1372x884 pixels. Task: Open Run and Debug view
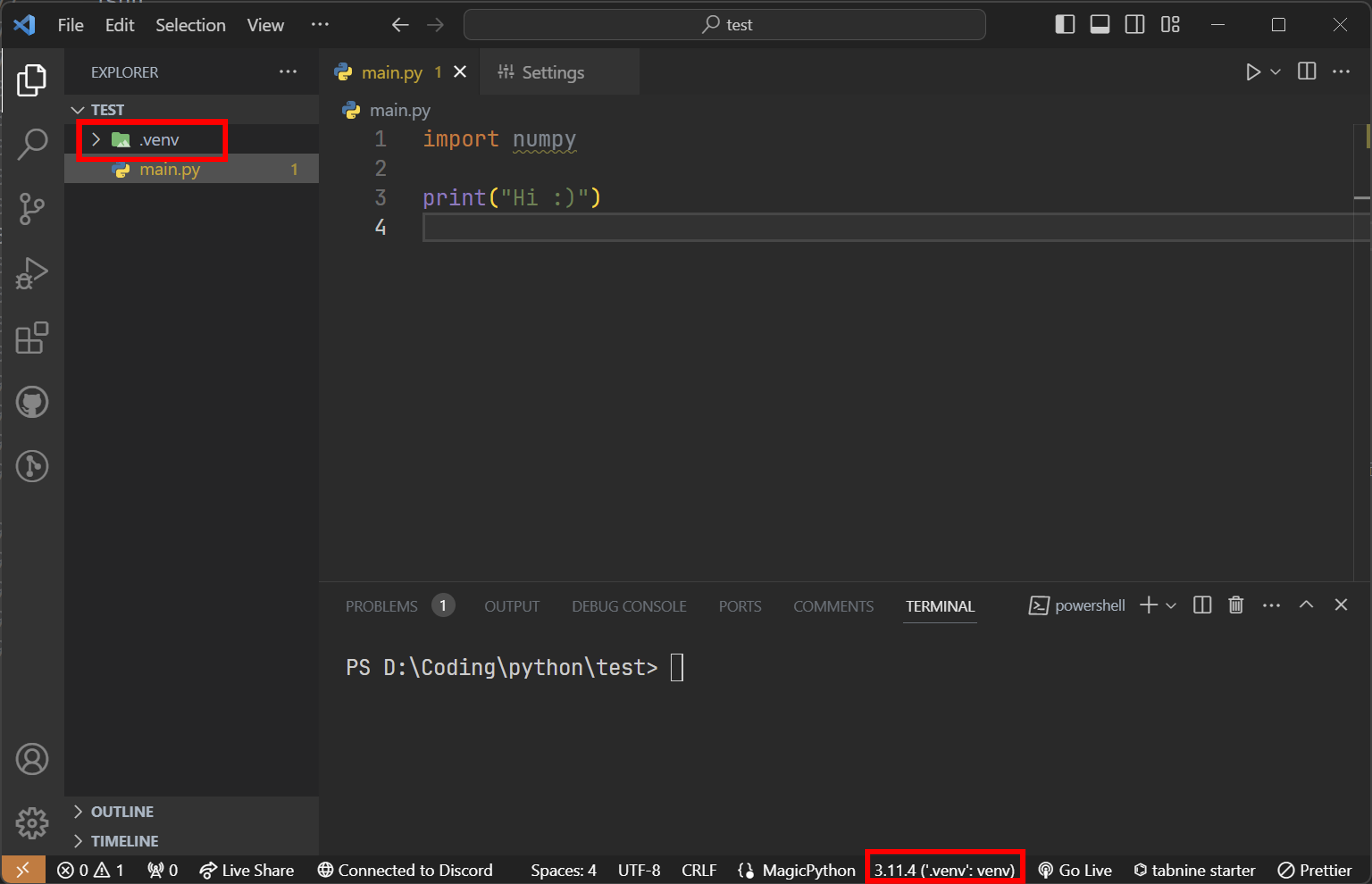32,273
